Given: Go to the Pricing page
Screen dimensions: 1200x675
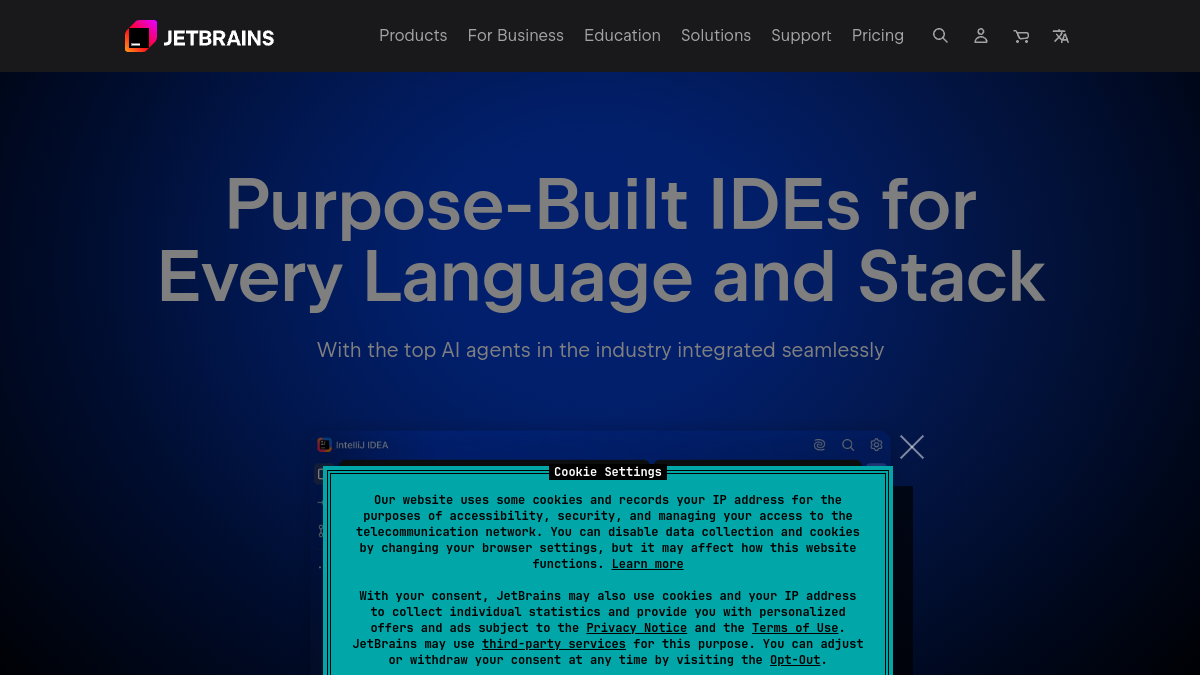Looking at the screenshot, I should click(878, 36).
